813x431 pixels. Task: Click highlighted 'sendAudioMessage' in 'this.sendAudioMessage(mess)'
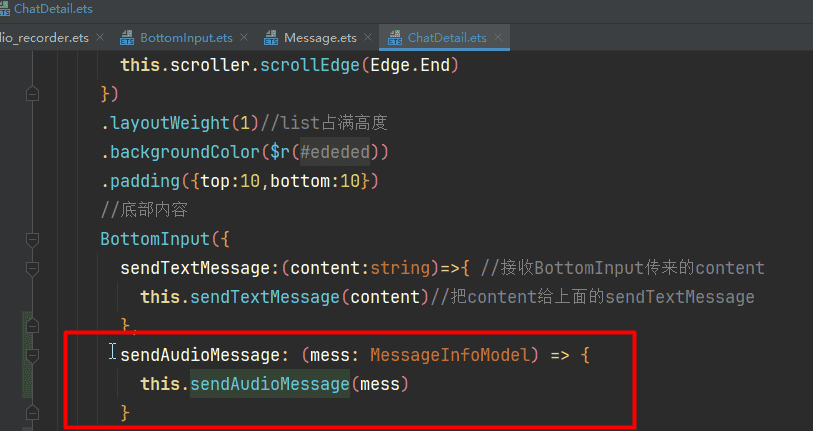click(270, 384)
